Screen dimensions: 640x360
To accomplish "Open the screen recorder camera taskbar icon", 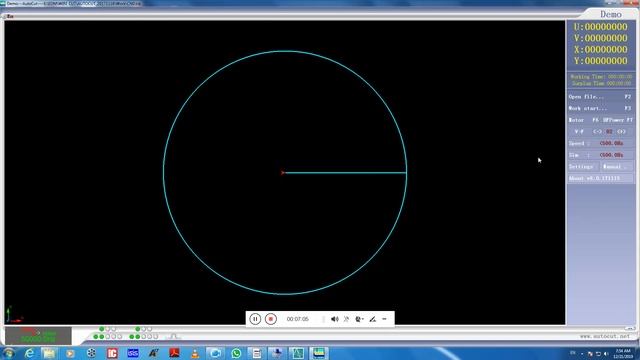I will click(215, 353).
